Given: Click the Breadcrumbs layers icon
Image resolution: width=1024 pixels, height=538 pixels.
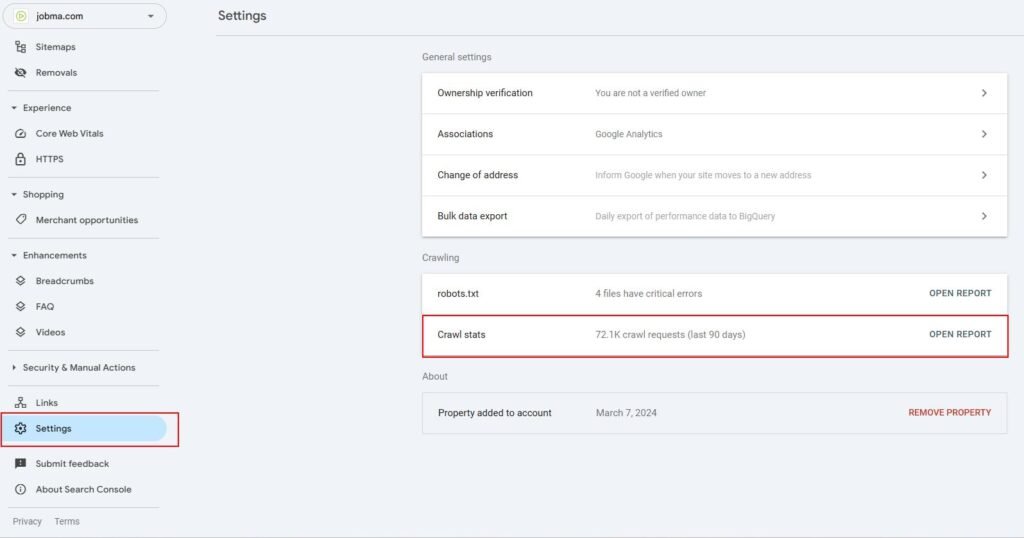Looking at the screenshot, I should (20, 281).
